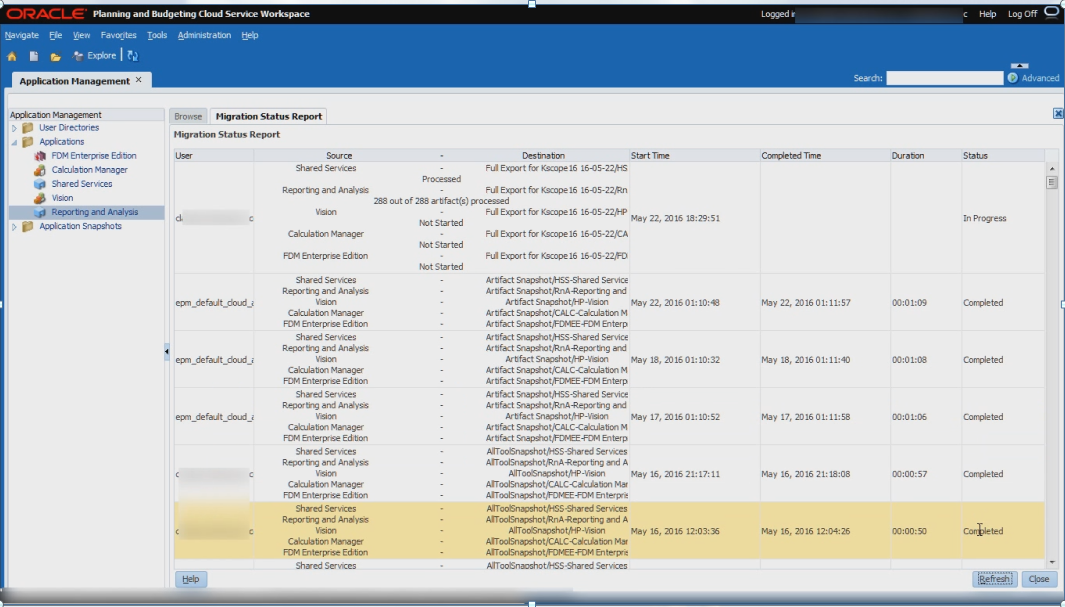1065x607 pixels.
Task: Open the Help menu in menu bar
Action: click(x=250, y=35)
